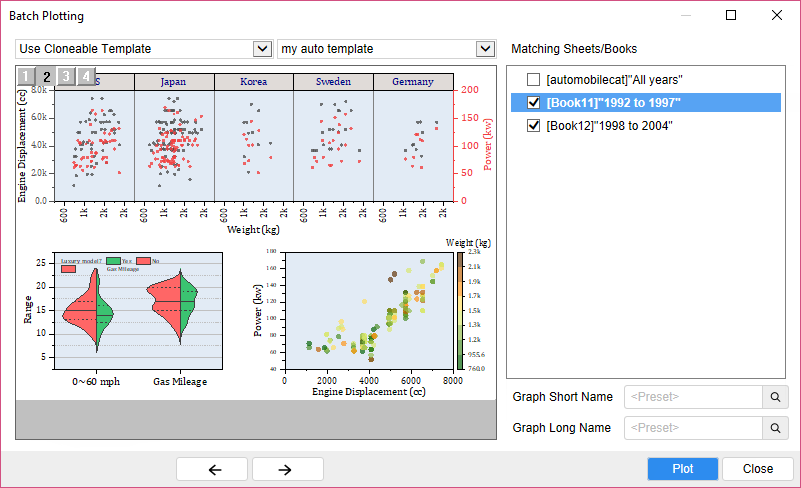
Task: Go forward using the right arrow button
Action: pyautogui.click(x=287, y=469)
